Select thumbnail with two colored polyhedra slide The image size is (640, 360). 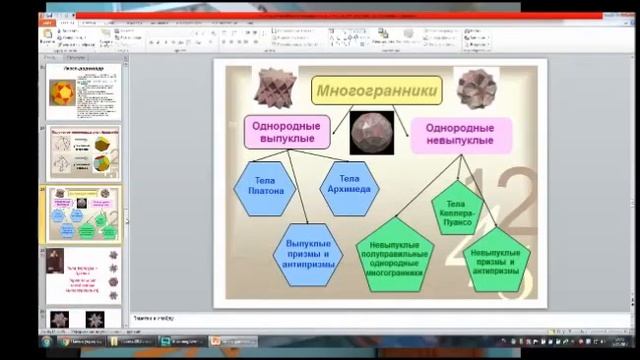point(84,153)
